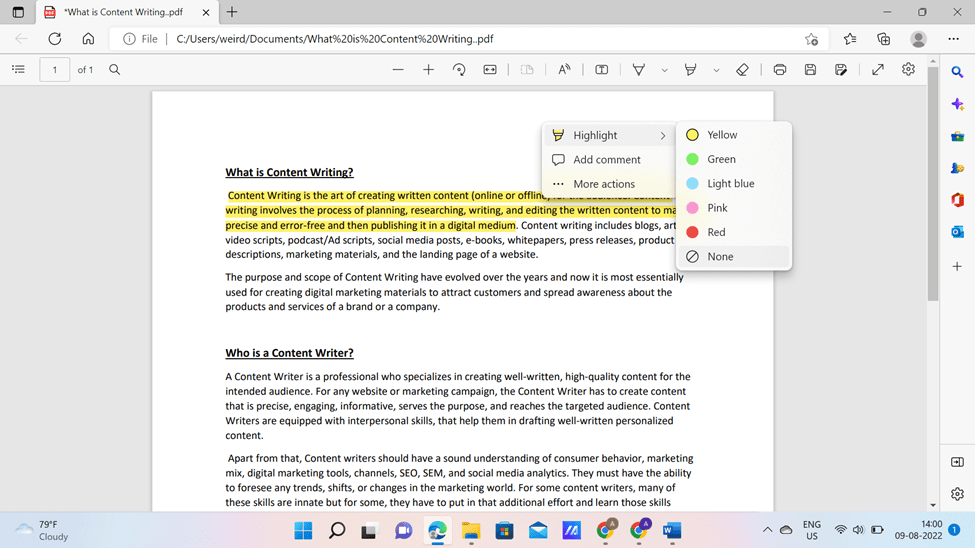Open More actions in context menu
This screenshot has height=548, width=975.
(x=609, y=184)
